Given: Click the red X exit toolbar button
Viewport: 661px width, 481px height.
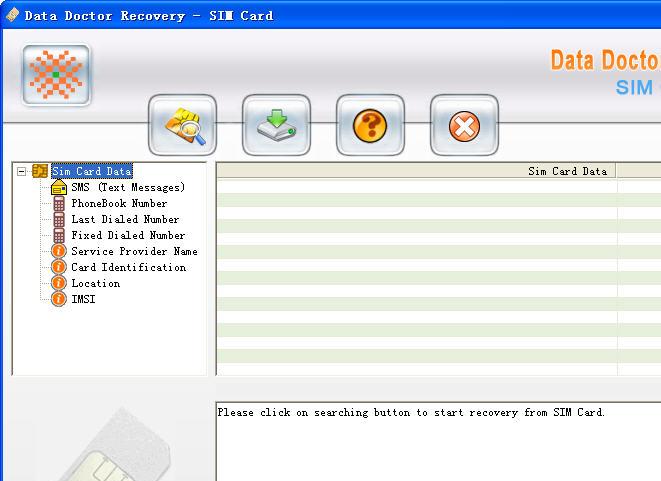Looking at the screenshot, I should click(464, 125).
